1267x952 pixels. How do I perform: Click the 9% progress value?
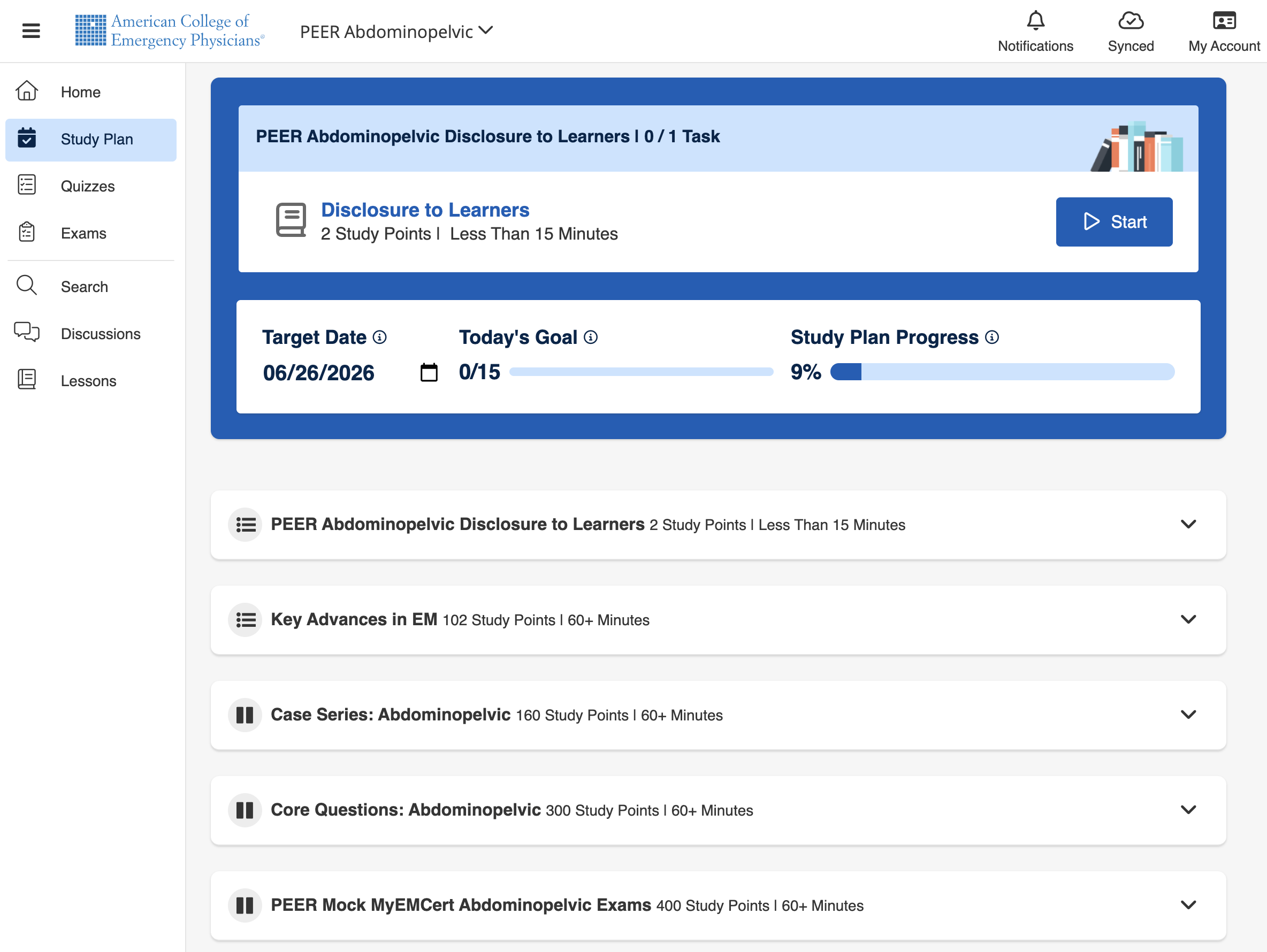(x=805, y=372)
